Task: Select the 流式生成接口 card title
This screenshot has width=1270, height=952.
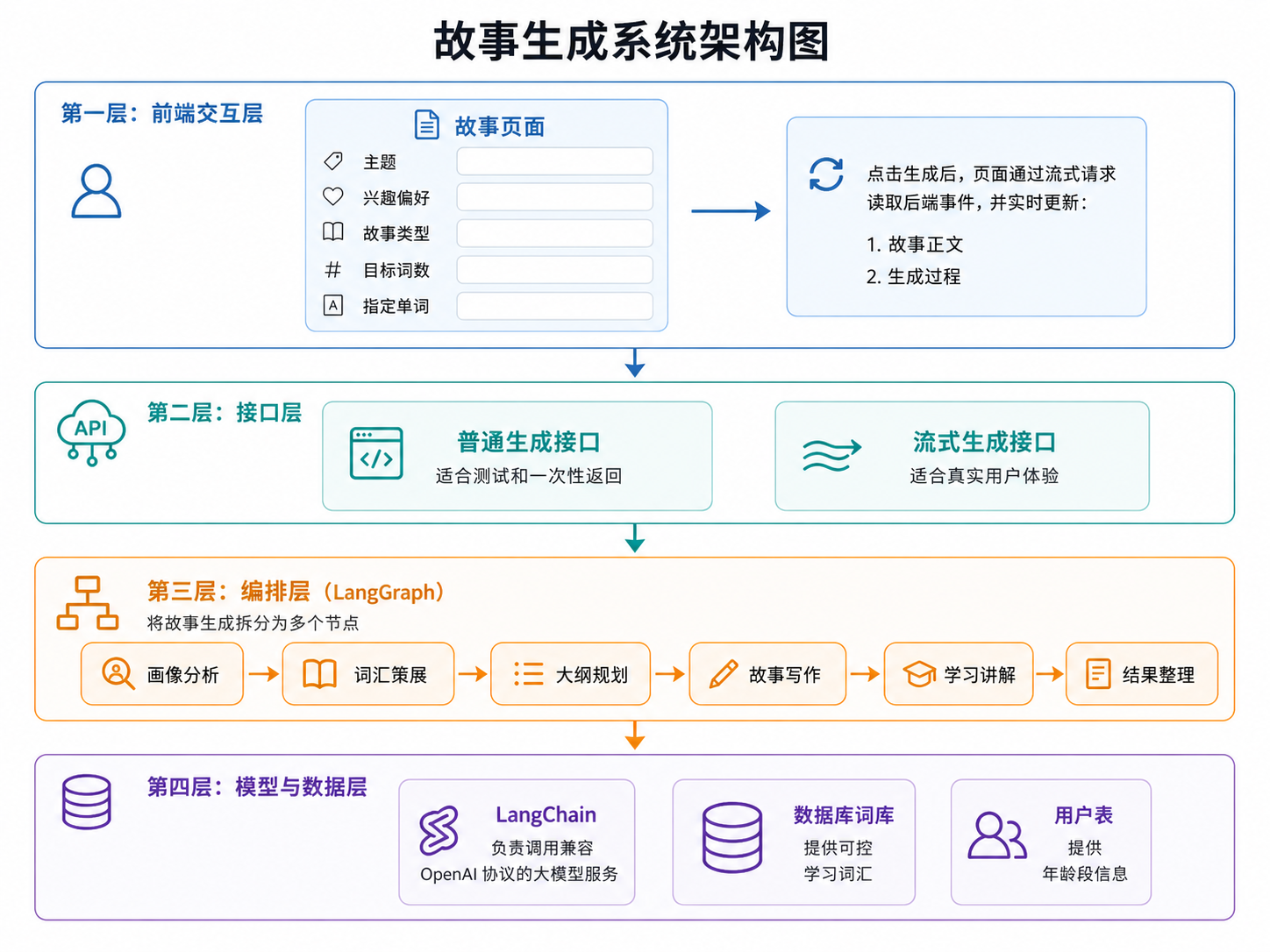Action: click(984, 442)
